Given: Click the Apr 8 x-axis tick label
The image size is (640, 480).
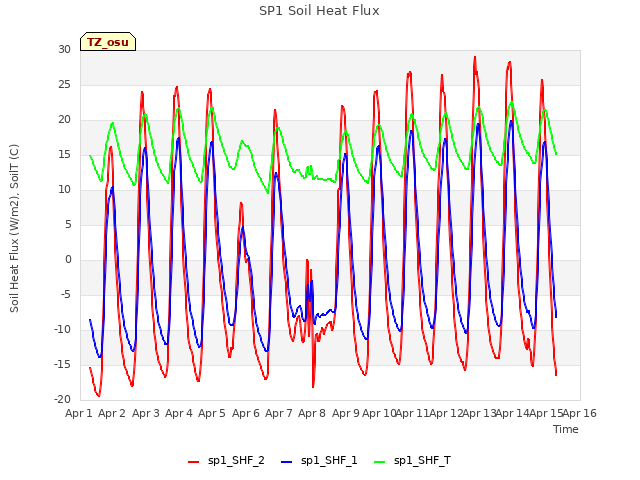Looking at the screenshot, I should point(312,413).
